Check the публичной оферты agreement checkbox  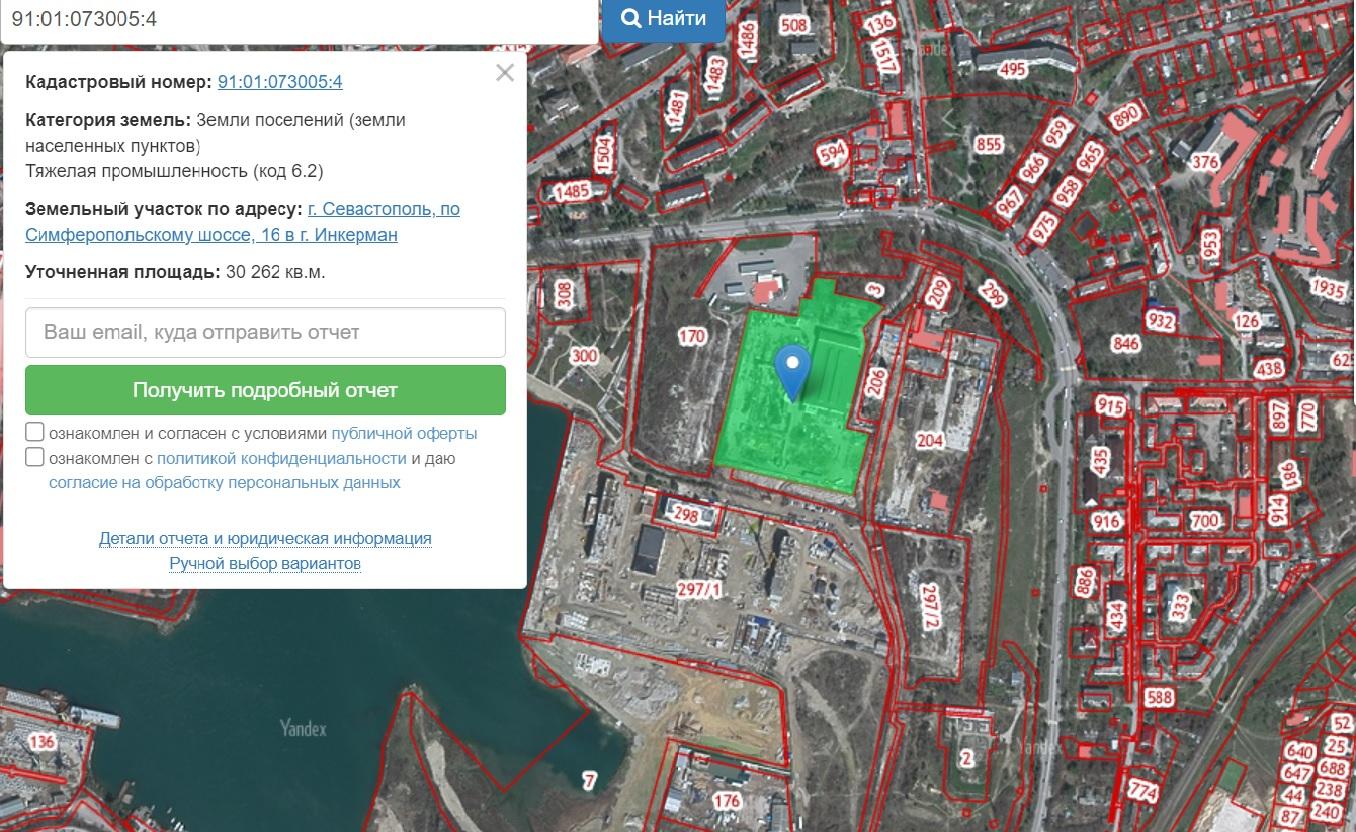click(35, 432)
